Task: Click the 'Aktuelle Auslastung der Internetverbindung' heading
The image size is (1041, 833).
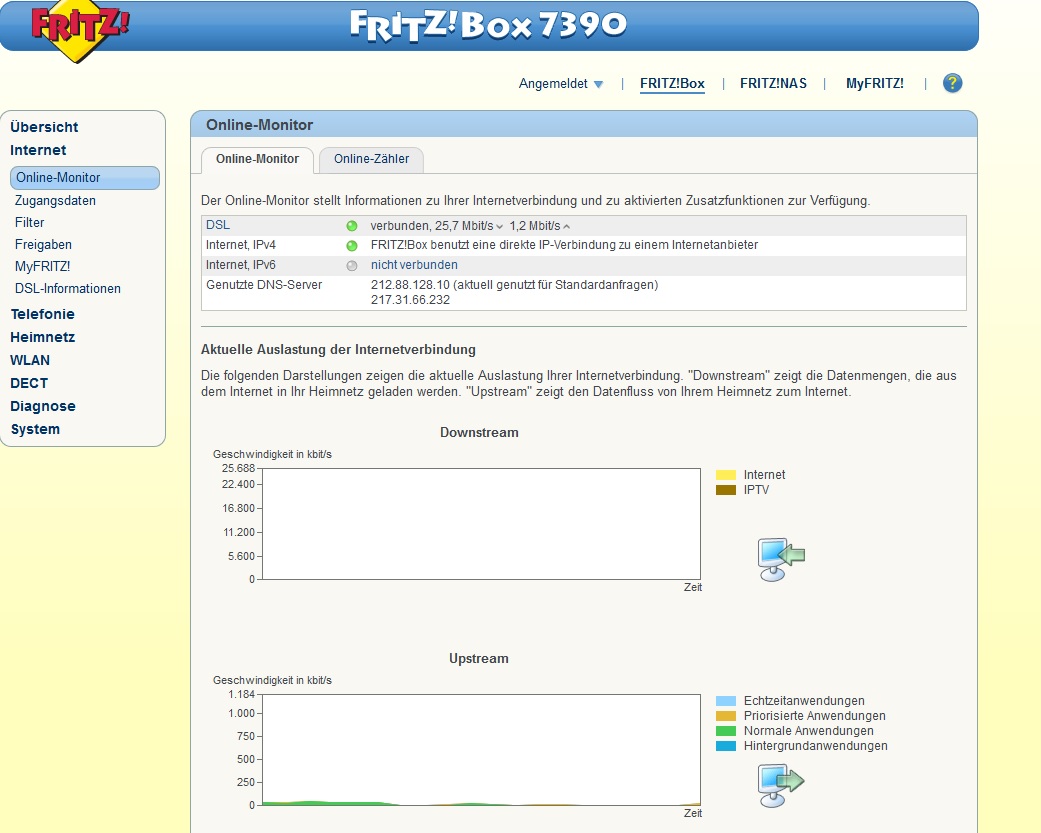Action: [338, 350]
